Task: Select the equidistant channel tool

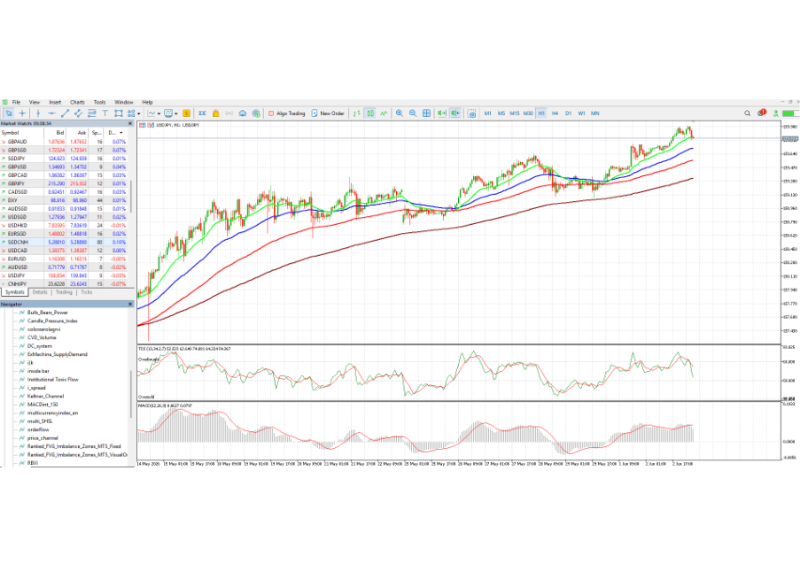Action: [x=78, y=113]
